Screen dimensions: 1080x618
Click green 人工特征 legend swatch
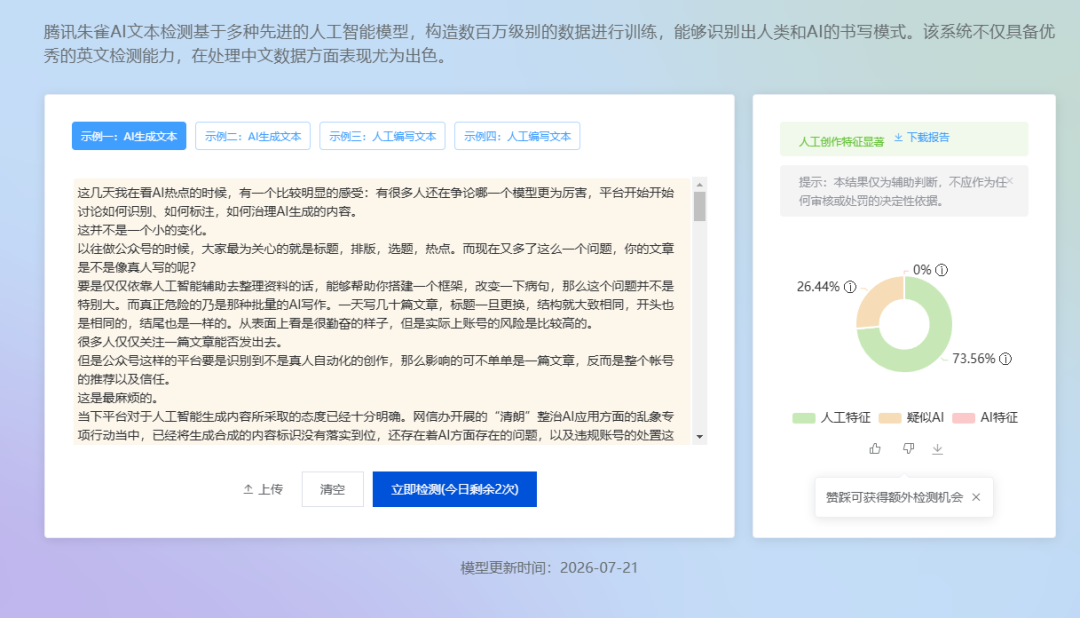pos(804,418)
